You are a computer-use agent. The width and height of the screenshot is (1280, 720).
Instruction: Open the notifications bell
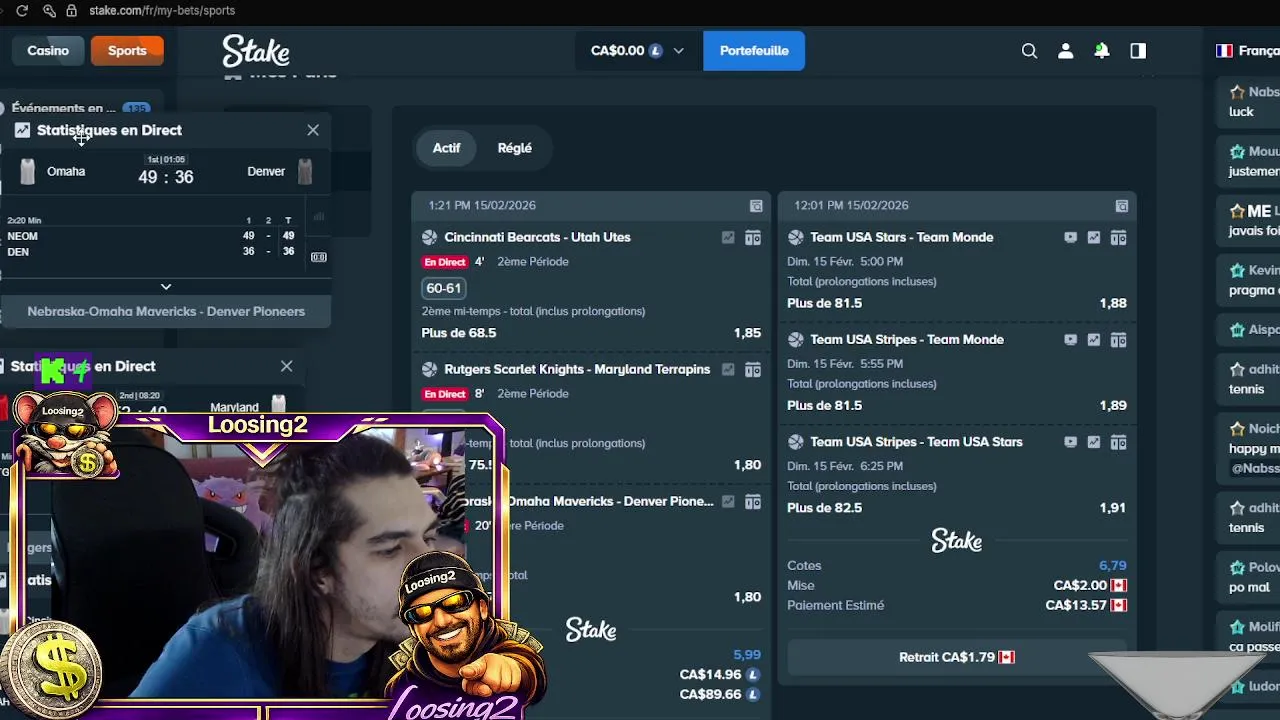click(x=1101, y=51)
